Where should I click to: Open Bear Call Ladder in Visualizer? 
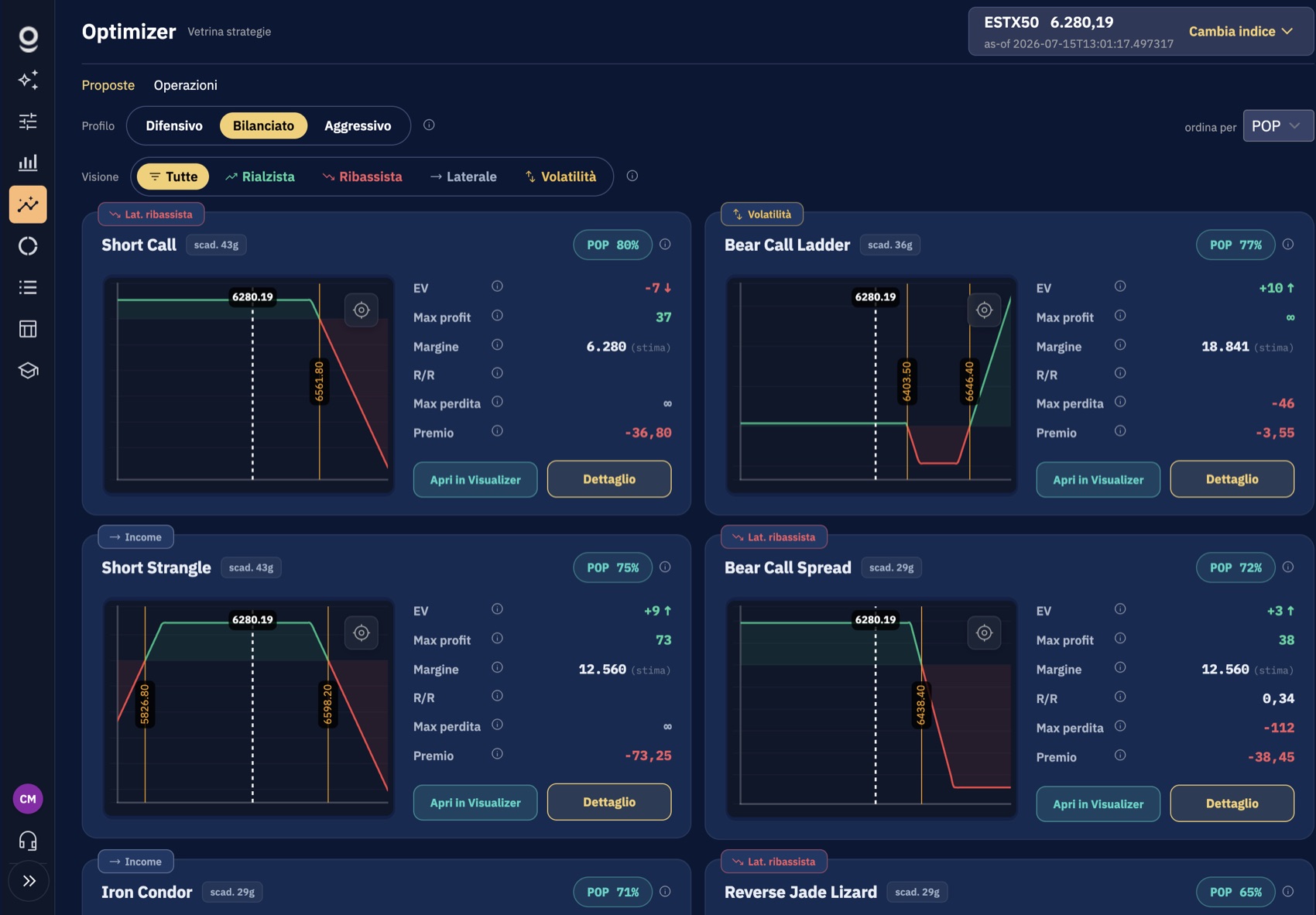coord(1098,480)
